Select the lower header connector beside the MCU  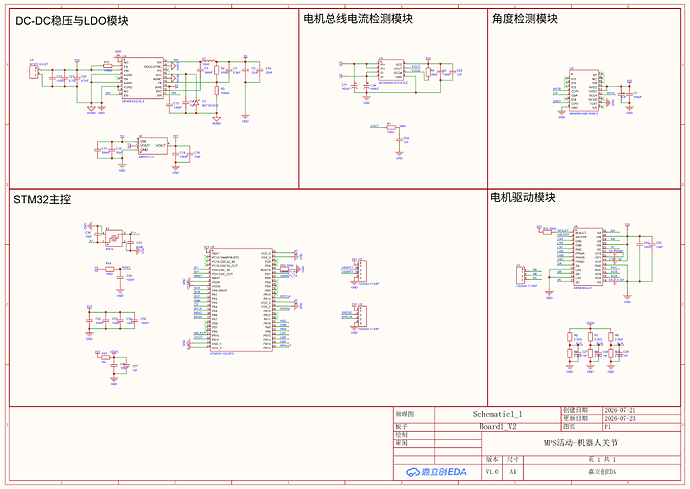(362, 316)
